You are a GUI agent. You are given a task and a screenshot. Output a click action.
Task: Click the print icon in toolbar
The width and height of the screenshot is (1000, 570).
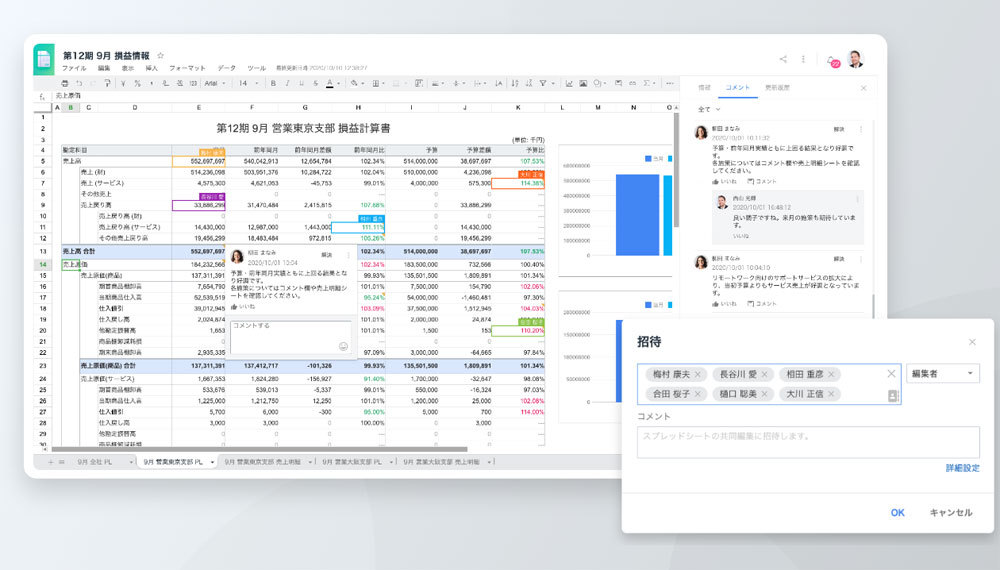pyautogui.click(x=64, y=84)
